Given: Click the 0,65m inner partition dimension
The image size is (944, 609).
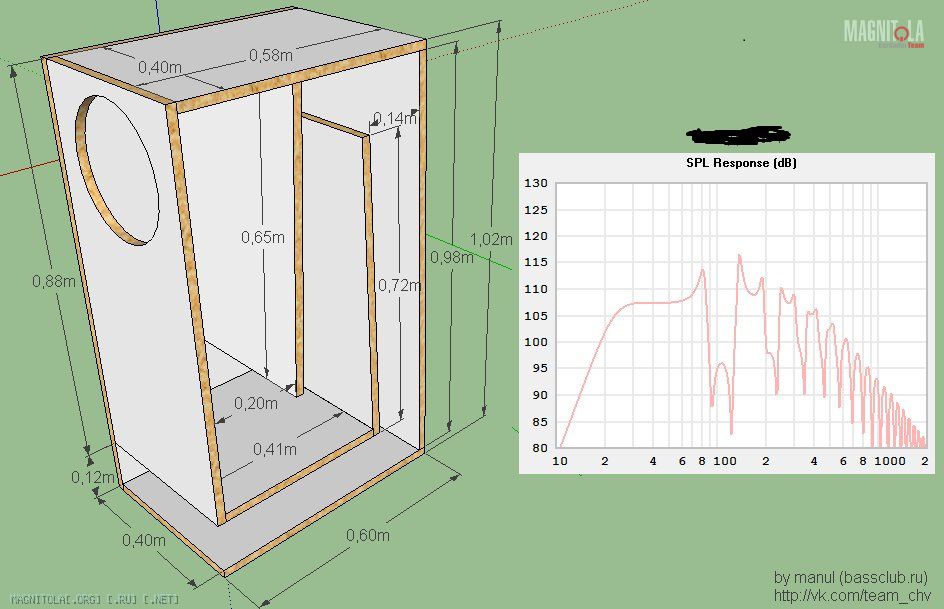Looking at the screenshot, I should pos(262,237).
